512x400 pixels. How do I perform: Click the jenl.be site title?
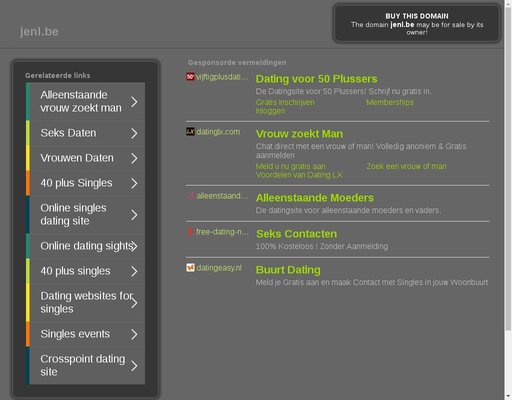point(39,32)
